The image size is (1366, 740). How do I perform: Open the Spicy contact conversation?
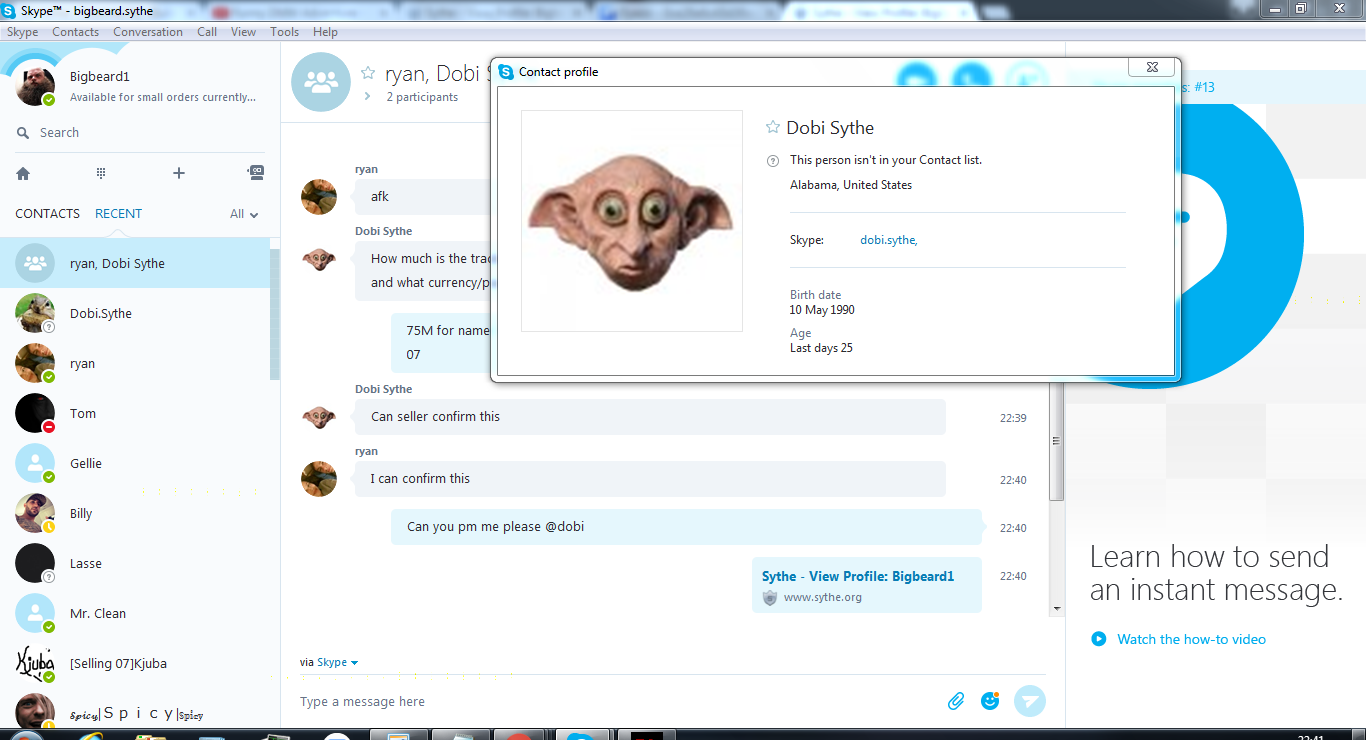point(135,709)
